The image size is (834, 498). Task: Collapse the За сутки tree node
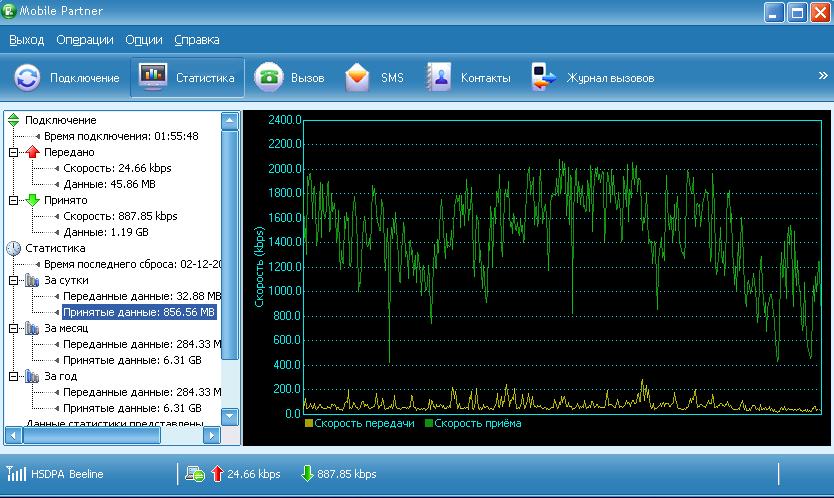[x=14, y=280]
